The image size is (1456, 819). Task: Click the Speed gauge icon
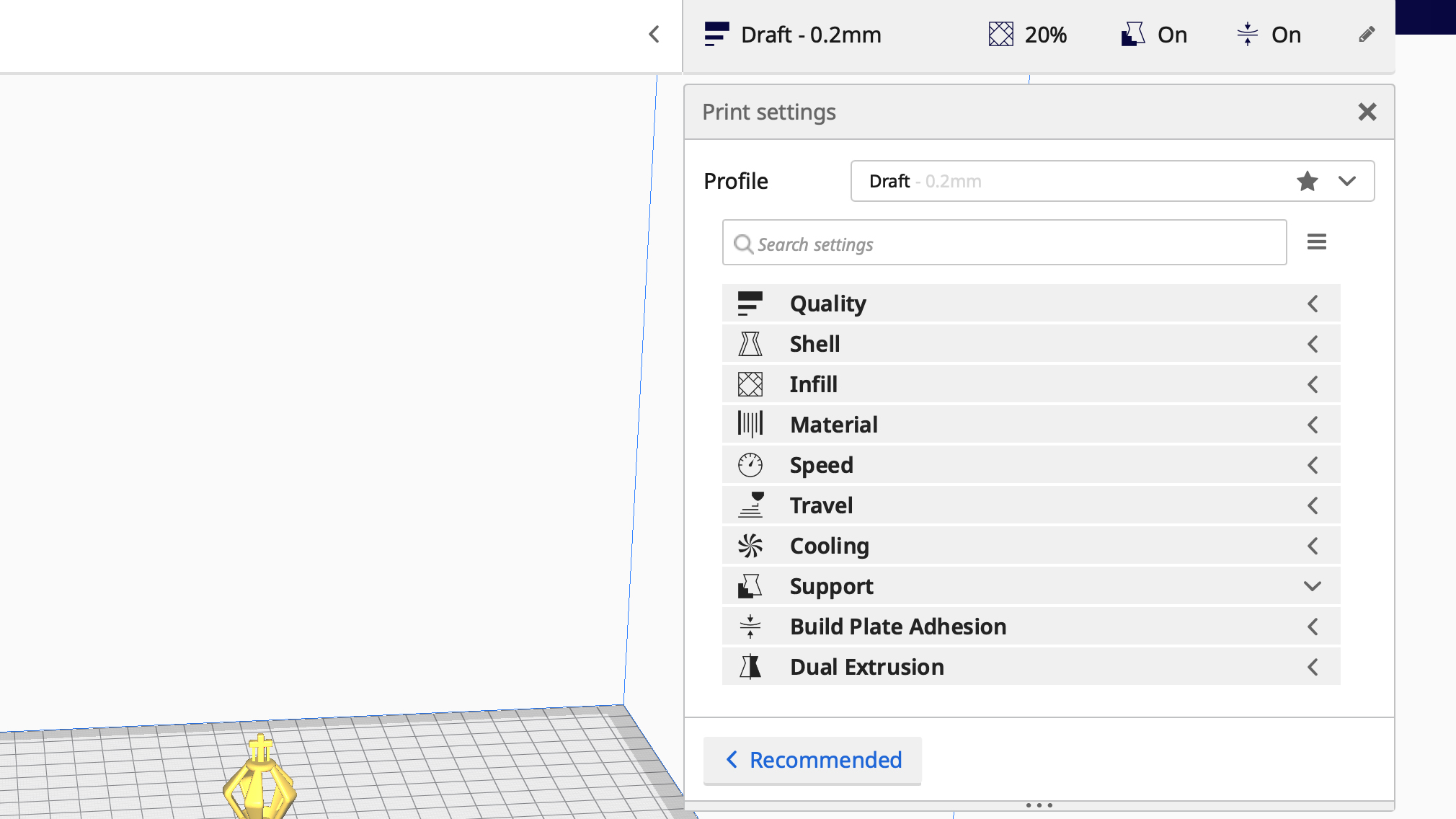coord(750,465)
